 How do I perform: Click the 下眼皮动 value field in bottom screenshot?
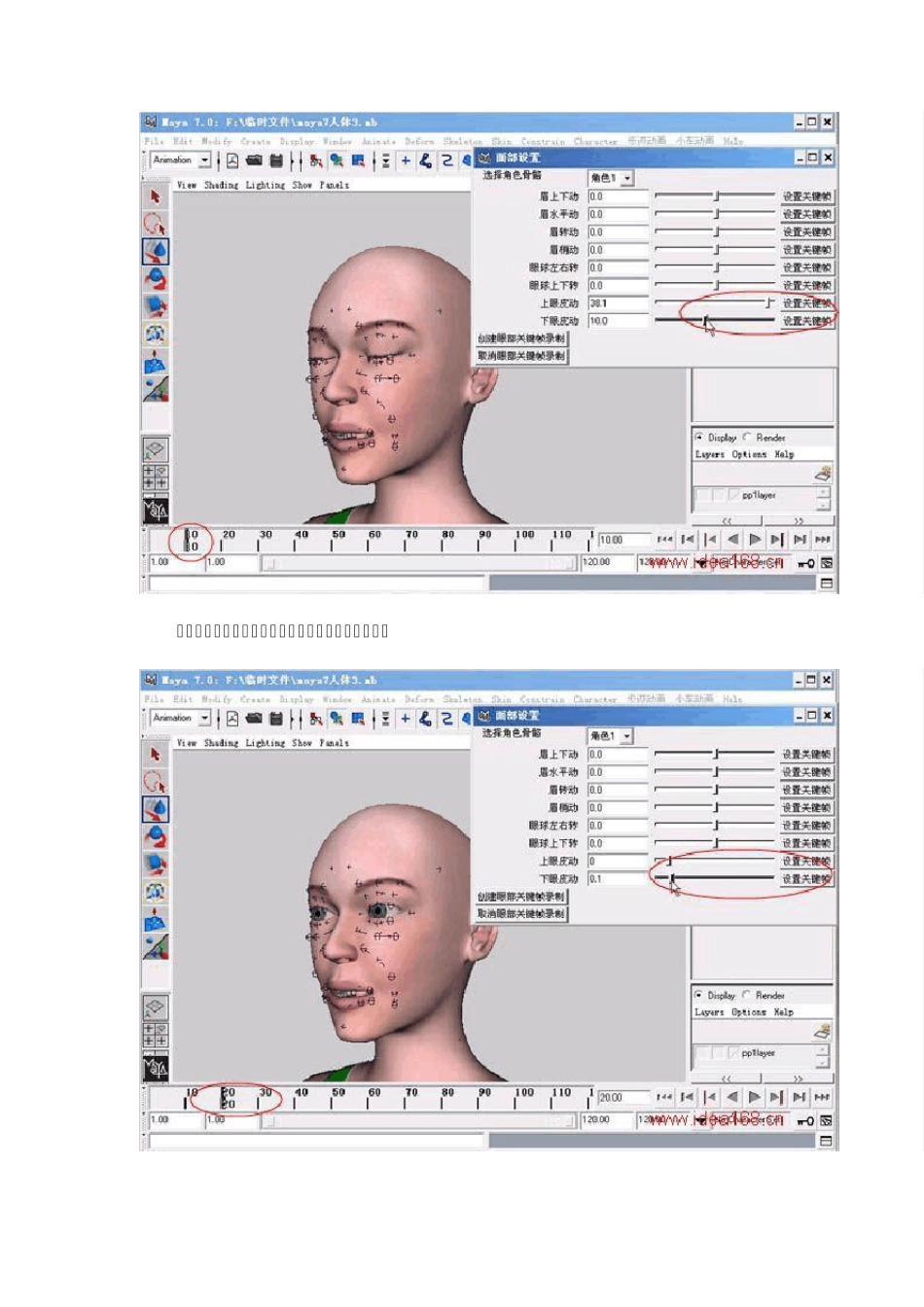point(617,879)
